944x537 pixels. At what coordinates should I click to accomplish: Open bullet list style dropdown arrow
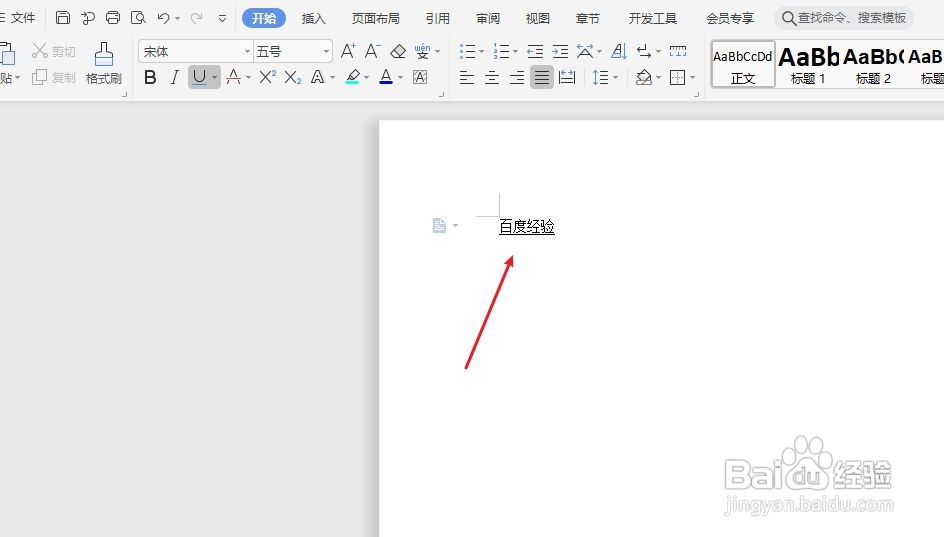[482, 52]
